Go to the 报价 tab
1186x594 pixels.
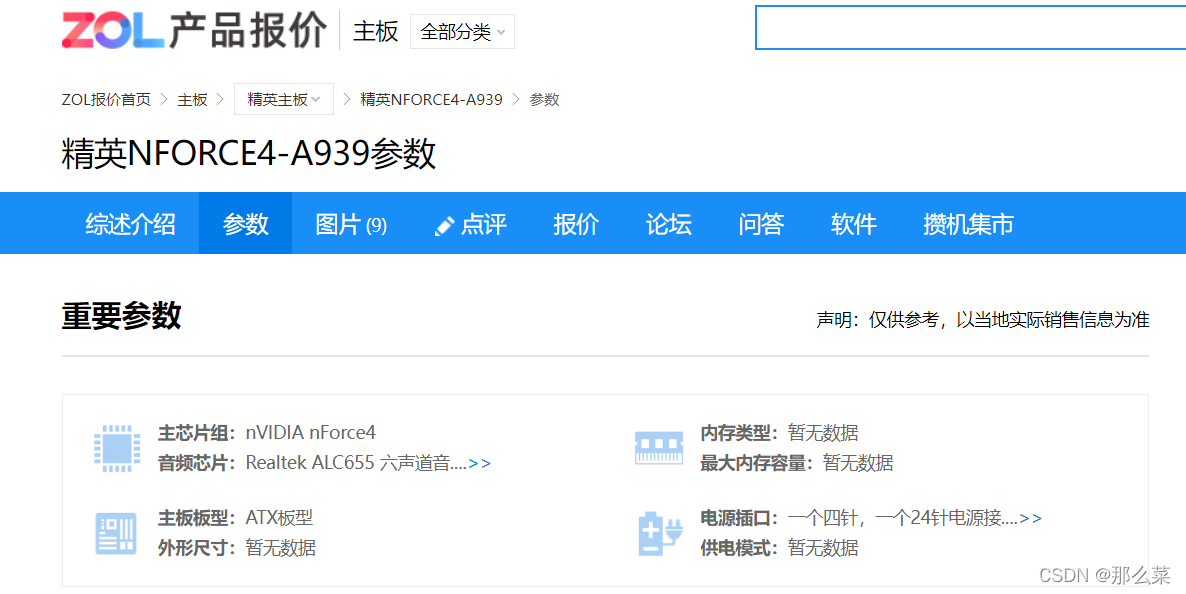[576, 224]
